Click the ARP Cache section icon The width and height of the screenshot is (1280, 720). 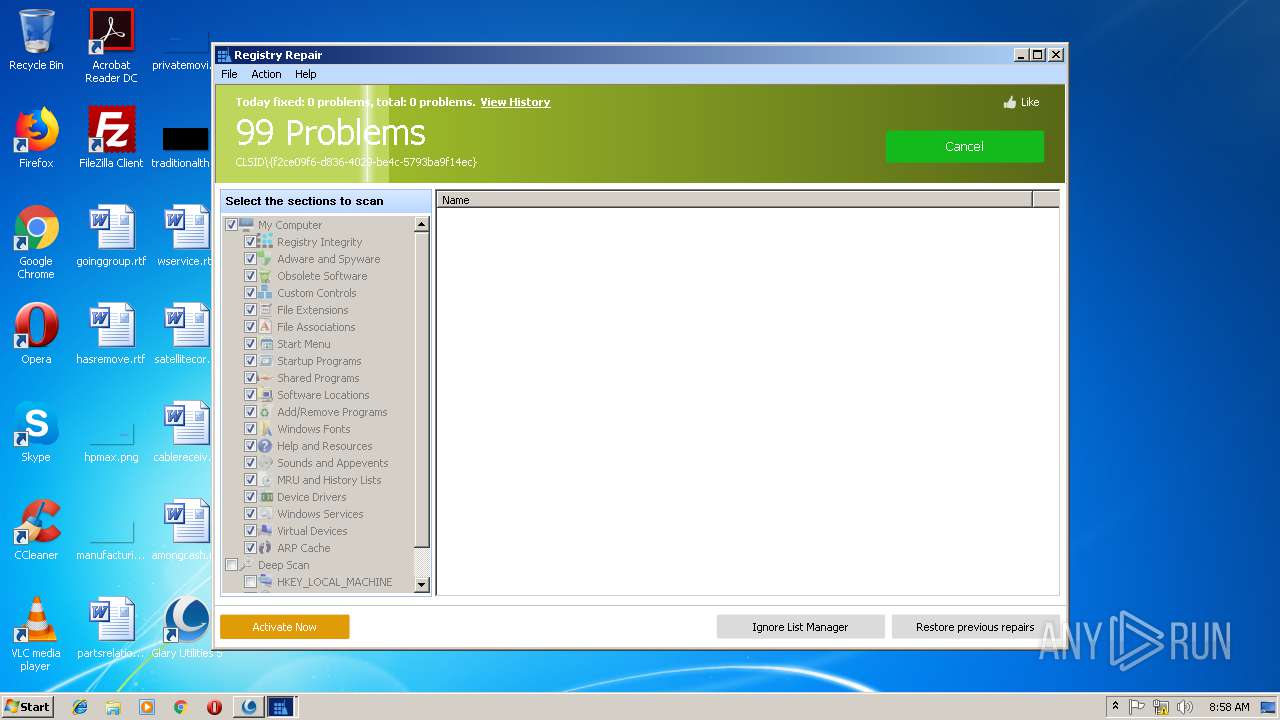266,548
